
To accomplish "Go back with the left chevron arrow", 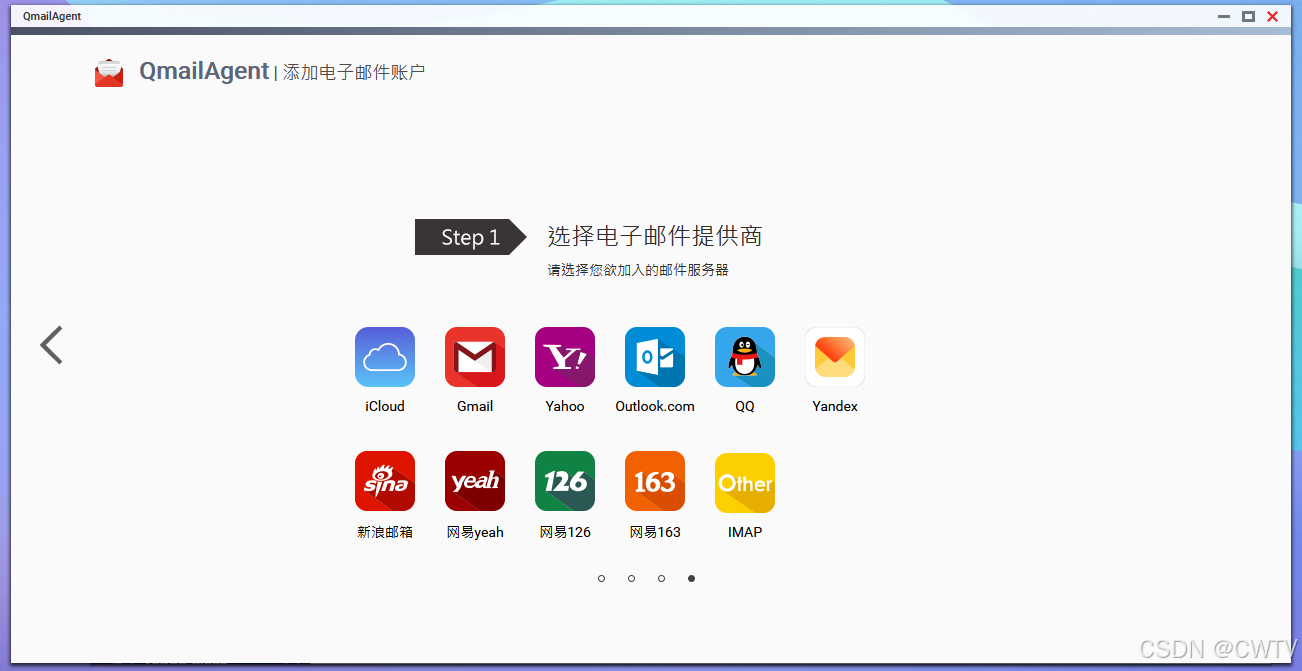I will pyautogui.click(x=51, y=345).
